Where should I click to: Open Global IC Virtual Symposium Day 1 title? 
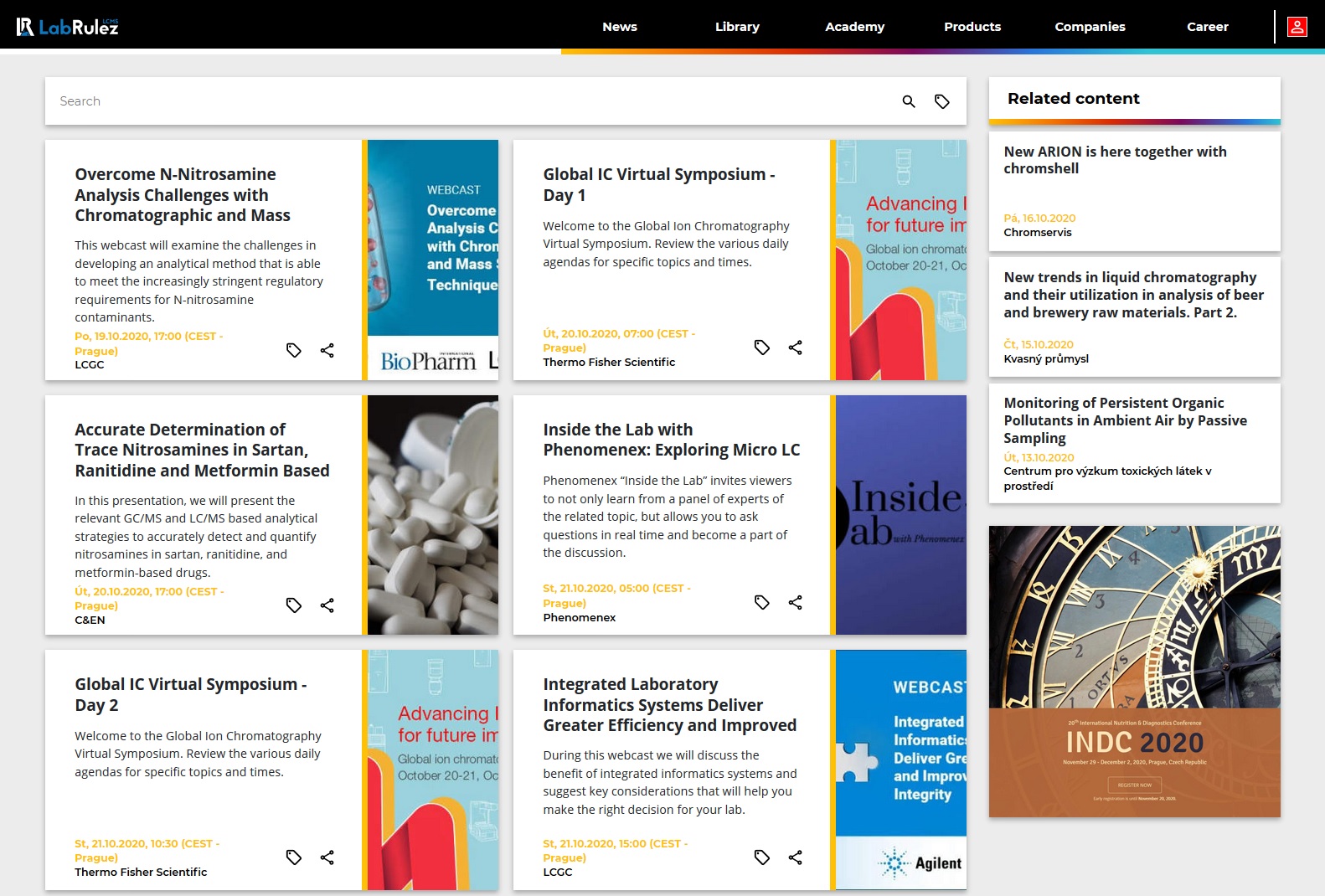(659, 184)
